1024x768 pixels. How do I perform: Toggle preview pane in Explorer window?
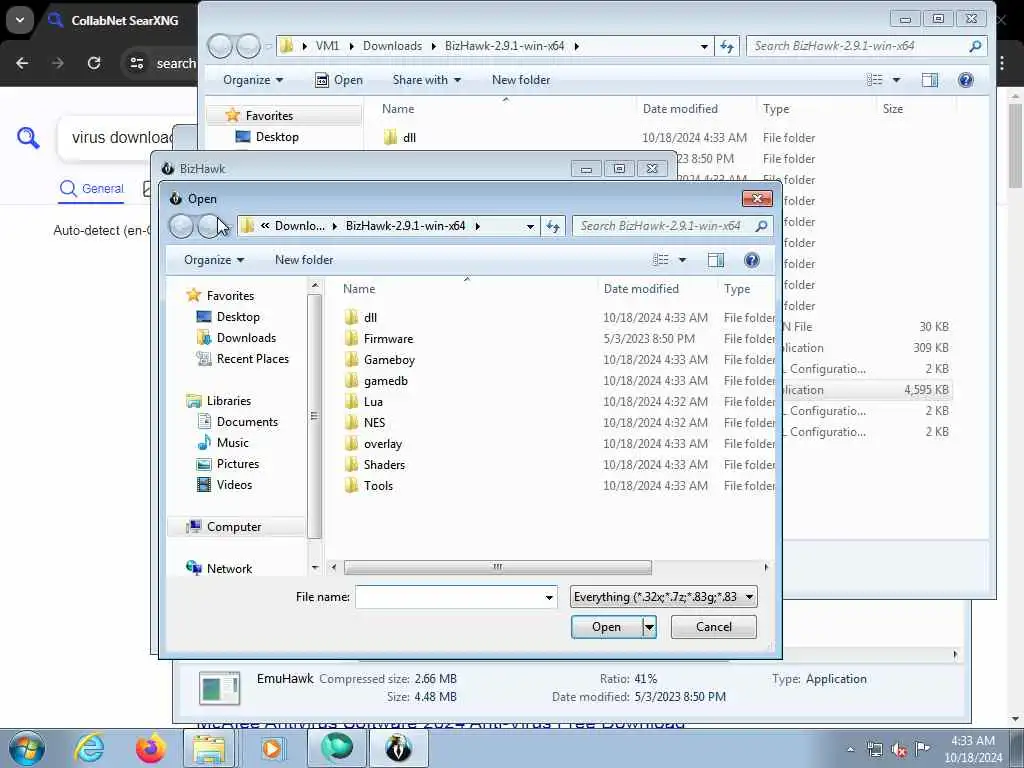coord(929,80)
